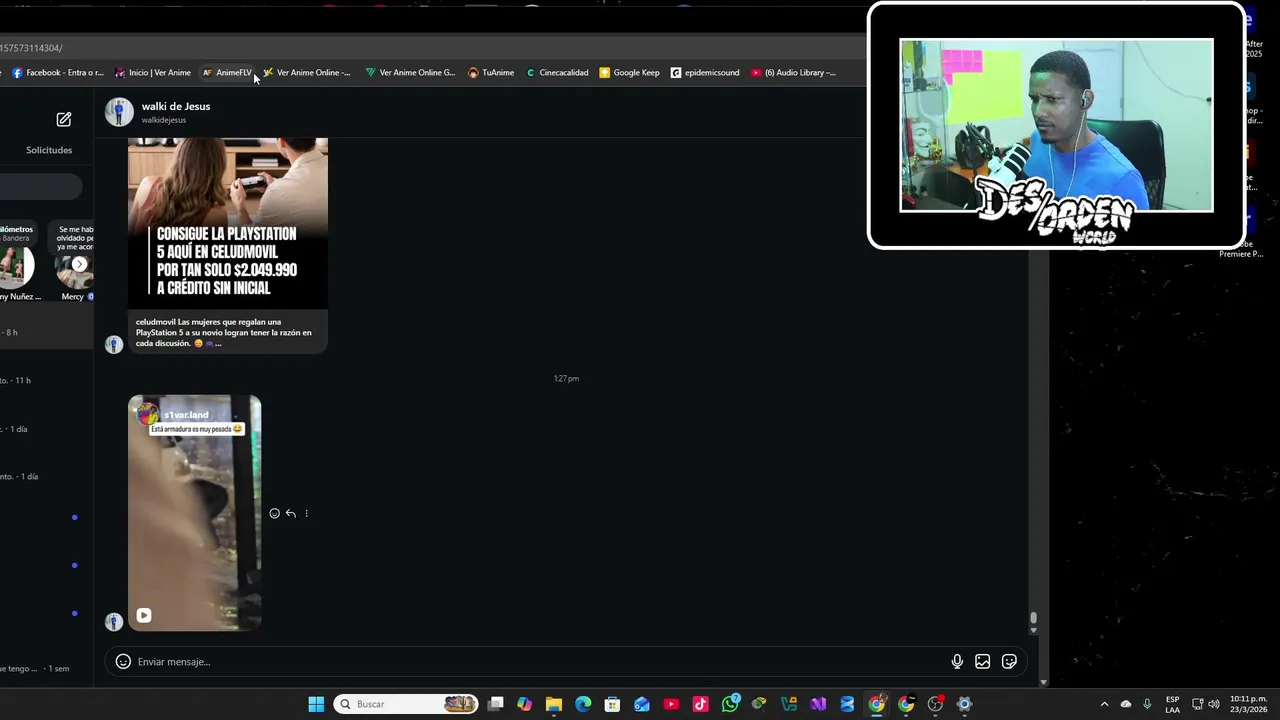Open walki de Jesus profile avatar
The image size is (1280, 720).
(119, 112)
